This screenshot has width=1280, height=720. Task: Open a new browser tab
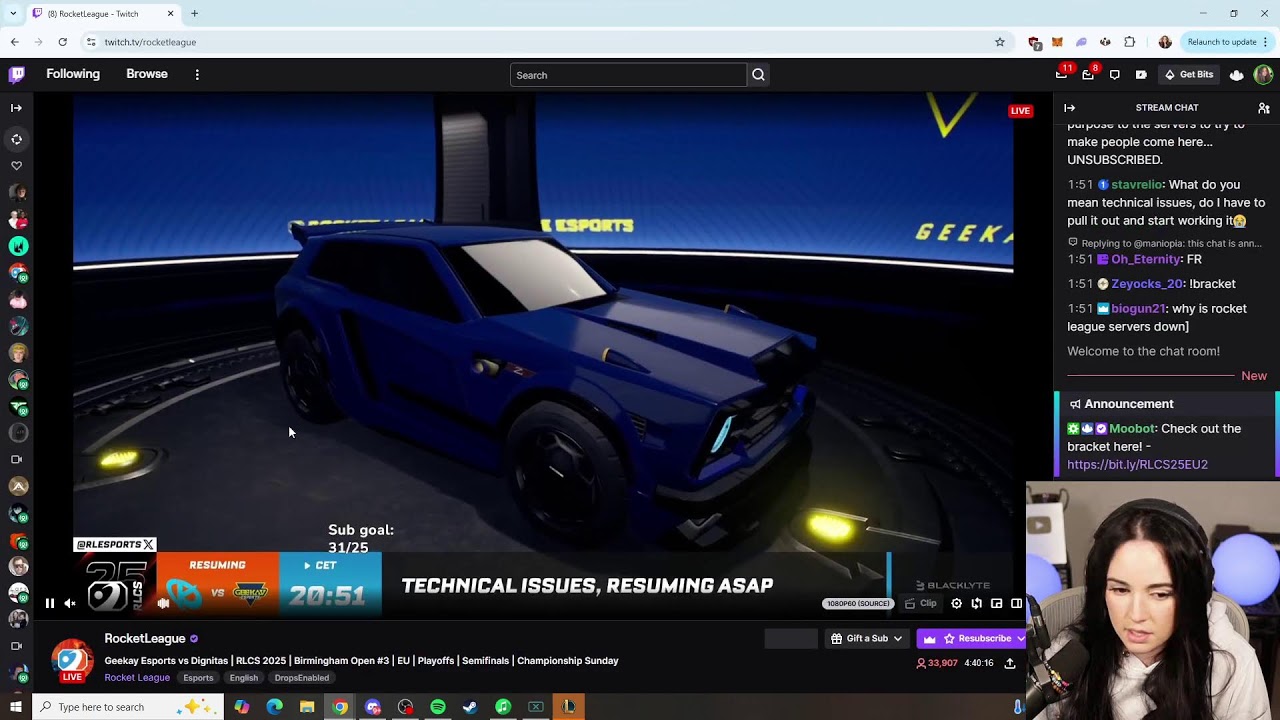pyautogui.click(x=194, y=14)
